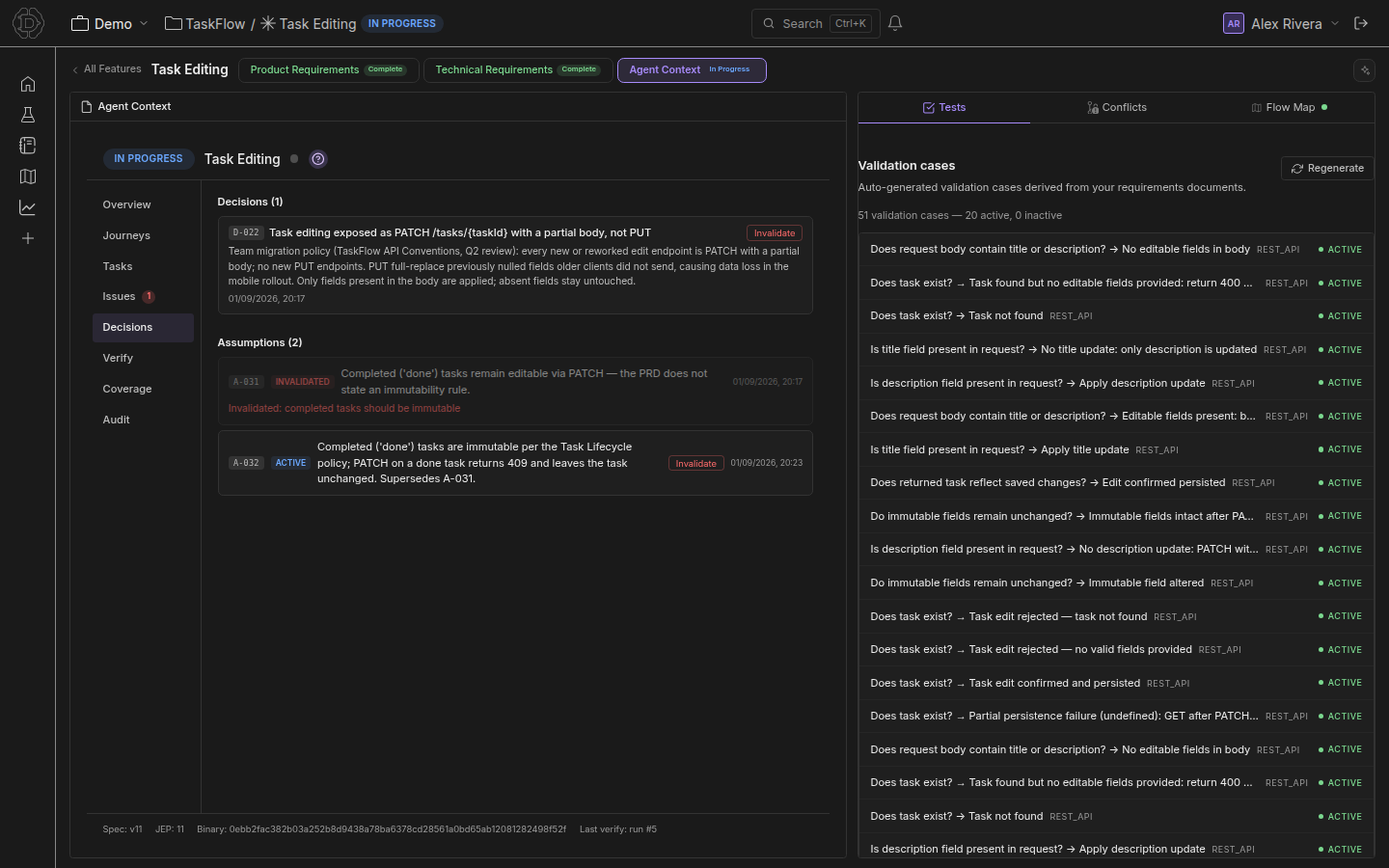Click the log out icon
Viewport: 1389px width, 868px height.
click(1361, 23)
